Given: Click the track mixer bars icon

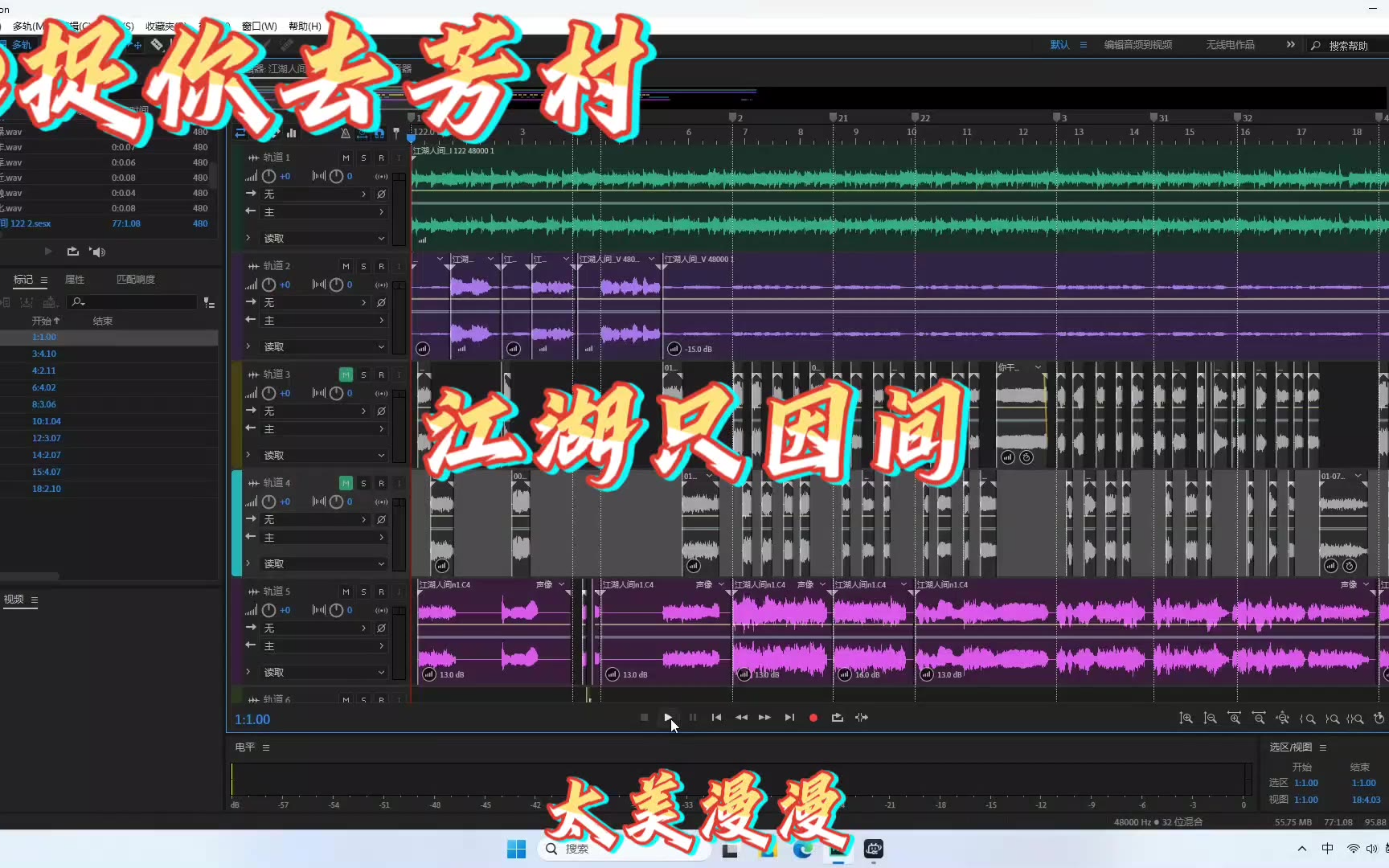Looking at the screenshot, I should click(x=292, y=133).
